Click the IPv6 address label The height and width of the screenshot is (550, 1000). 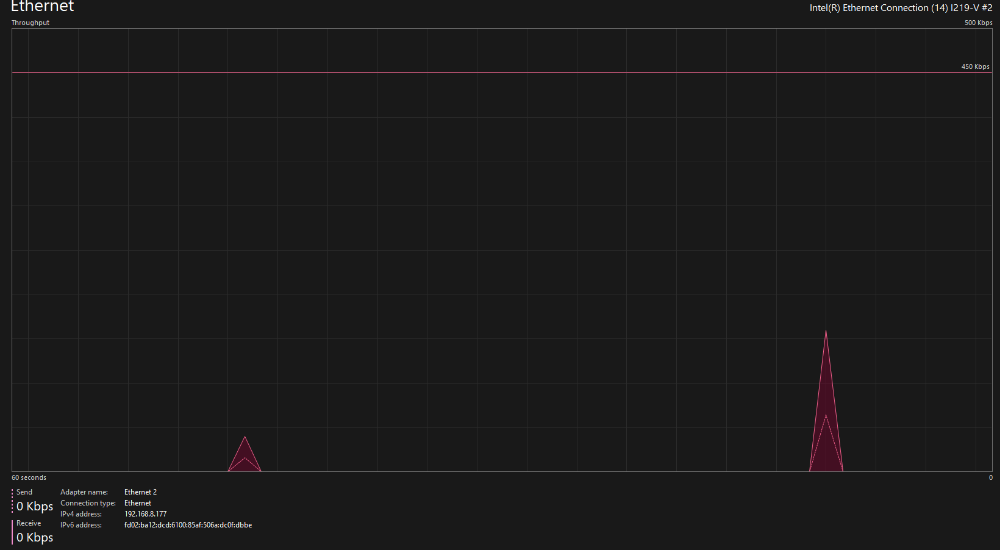(x=81, y=526)
